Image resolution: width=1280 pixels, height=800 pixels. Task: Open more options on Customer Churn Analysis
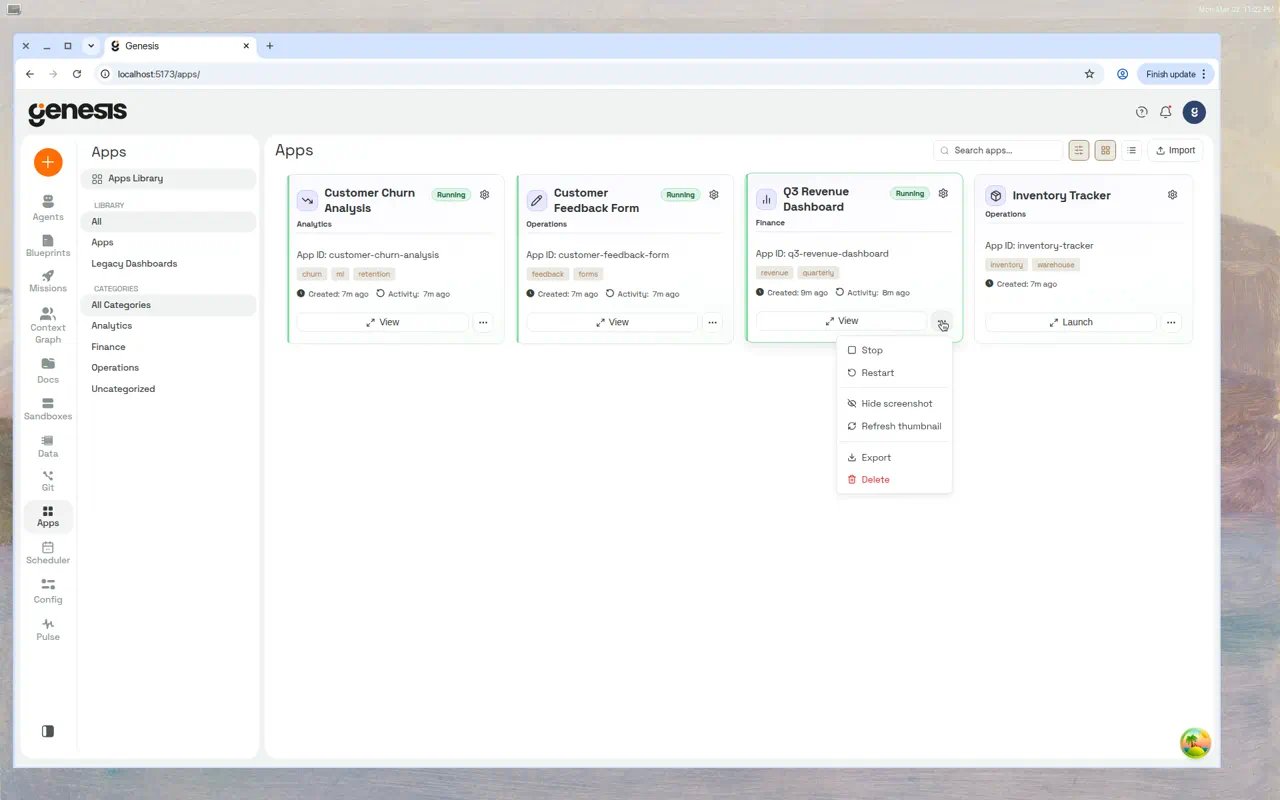click(483, 322)
